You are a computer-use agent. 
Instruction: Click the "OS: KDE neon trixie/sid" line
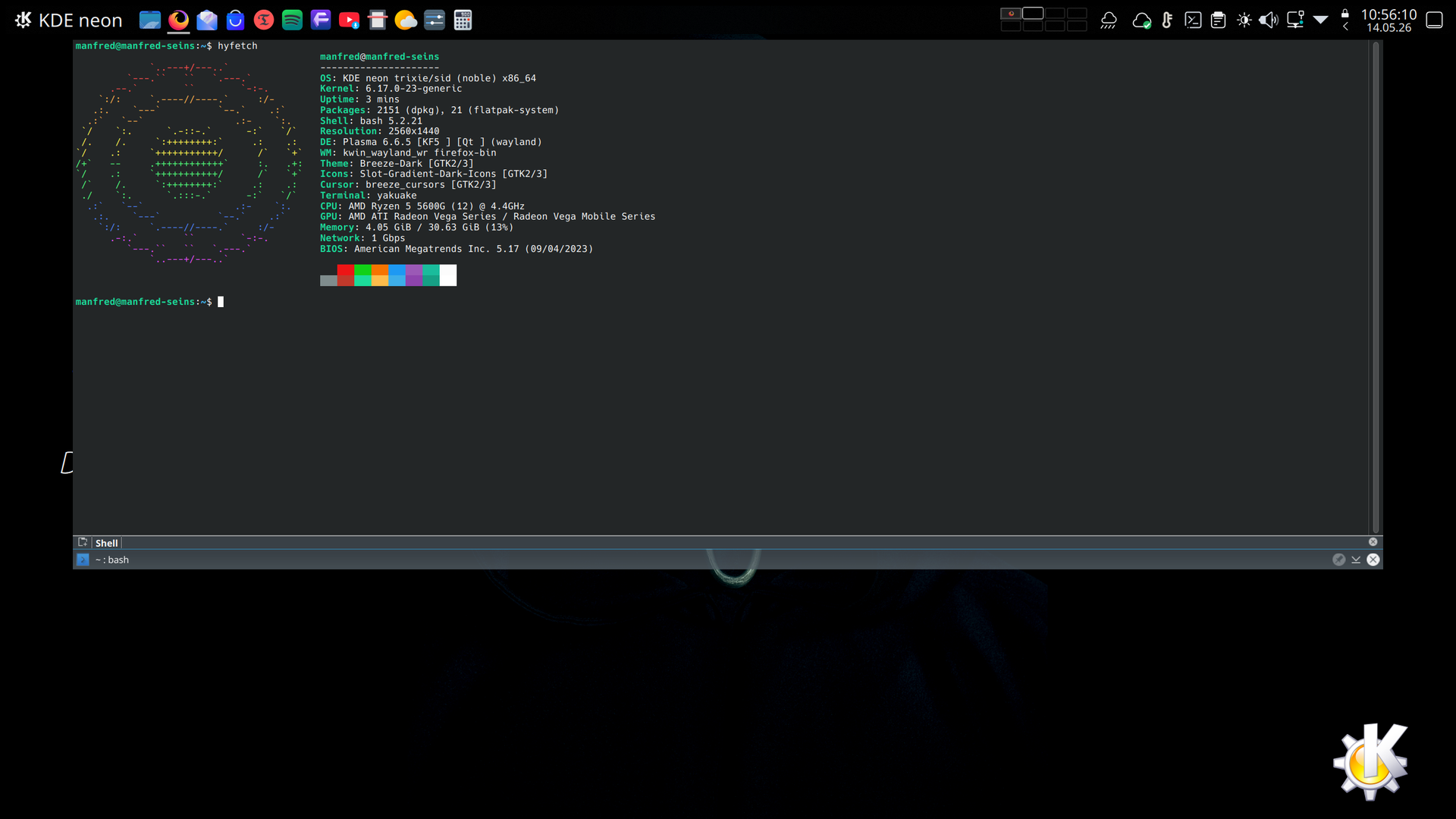pyautogui.click(x=428, y=78)
